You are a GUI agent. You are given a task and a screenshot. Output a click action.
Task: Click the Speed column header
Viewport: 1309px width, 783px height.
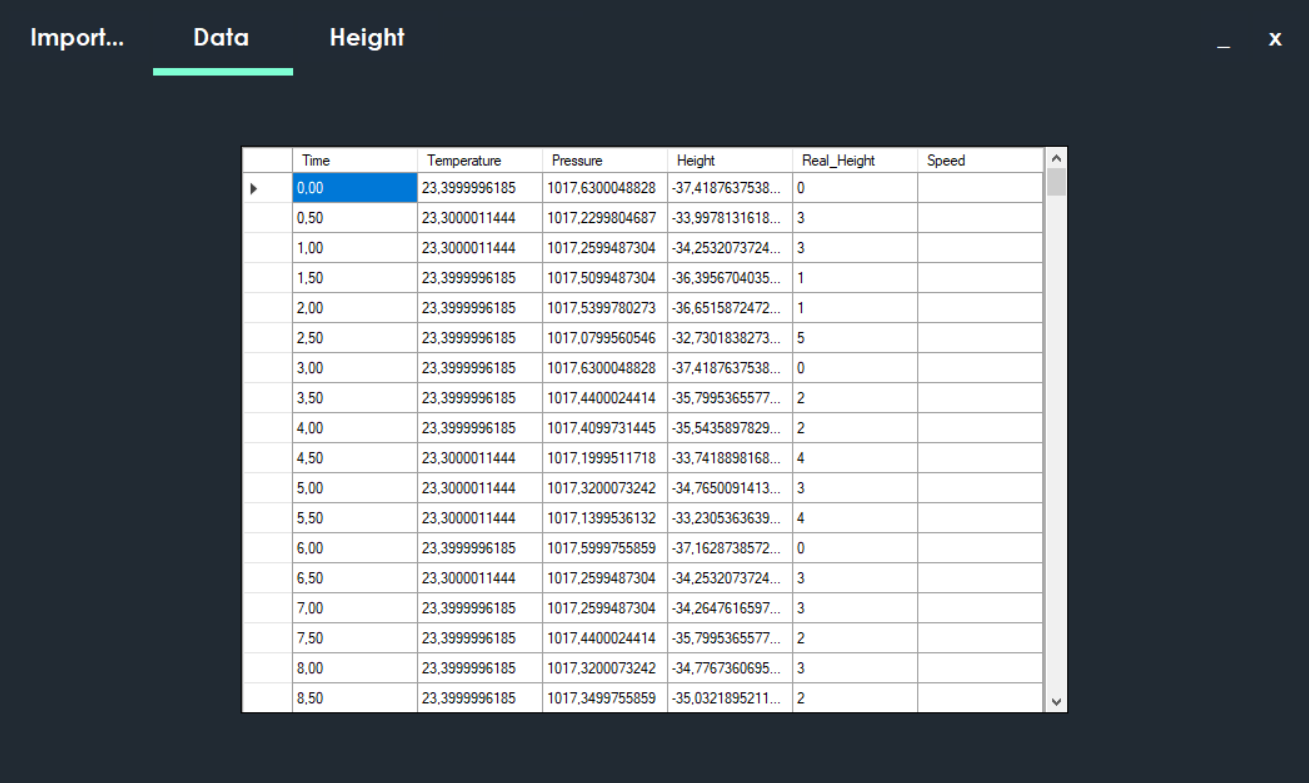coord(979,160)
